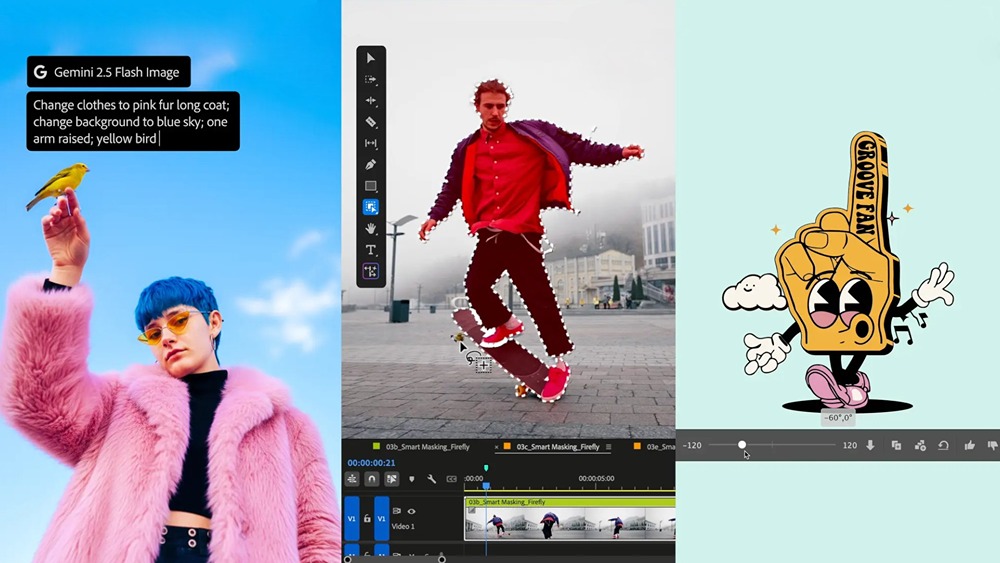1000x563 pixels.
Task: Toggle insert sequences as nests button
Action: point(352,479)
